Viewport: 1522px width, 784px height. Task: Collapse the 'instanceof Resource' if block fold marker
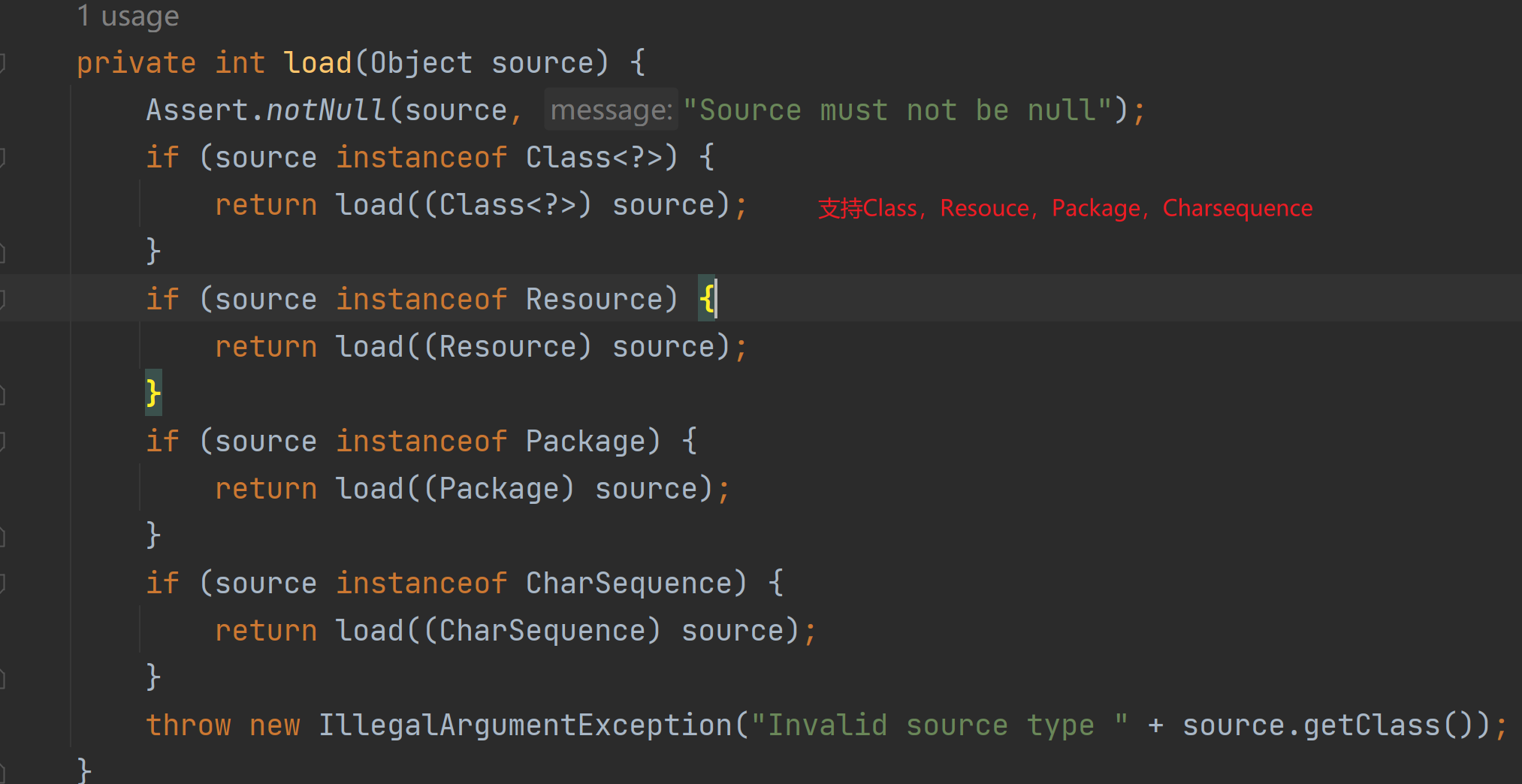3,300
